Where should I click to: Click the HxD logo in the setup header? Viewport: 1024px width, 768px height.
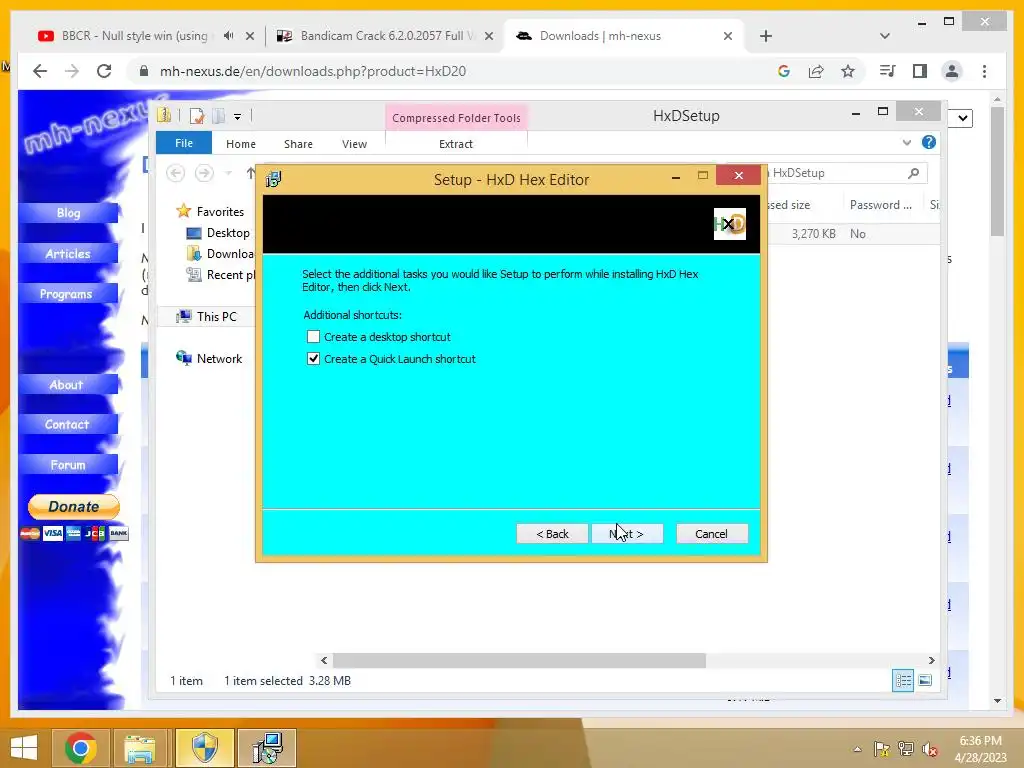point(729,224)
